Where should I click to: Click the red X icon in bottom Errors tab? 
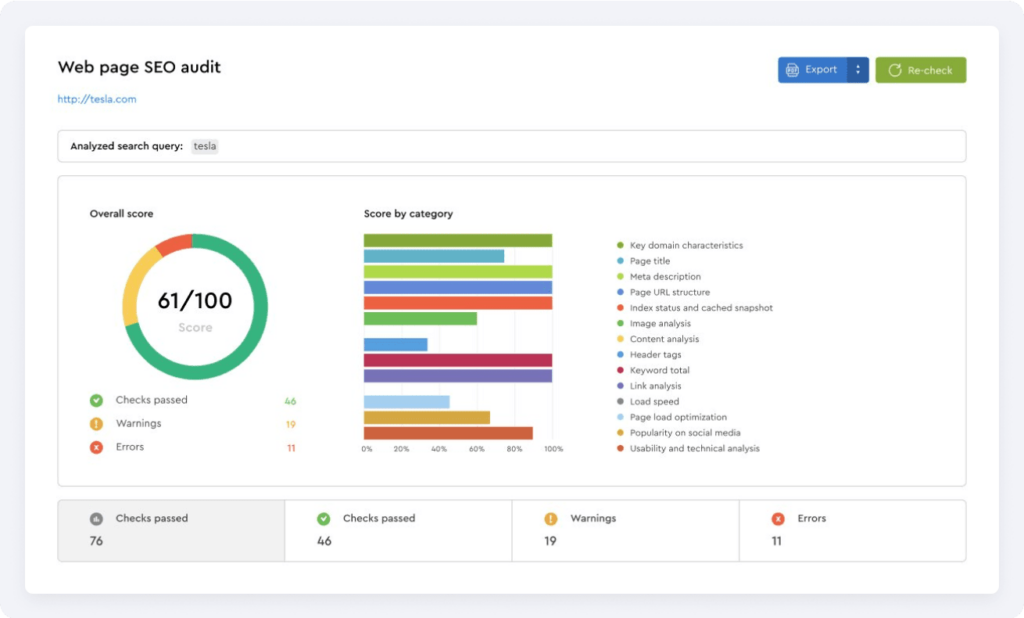click(x=778, y=519)
